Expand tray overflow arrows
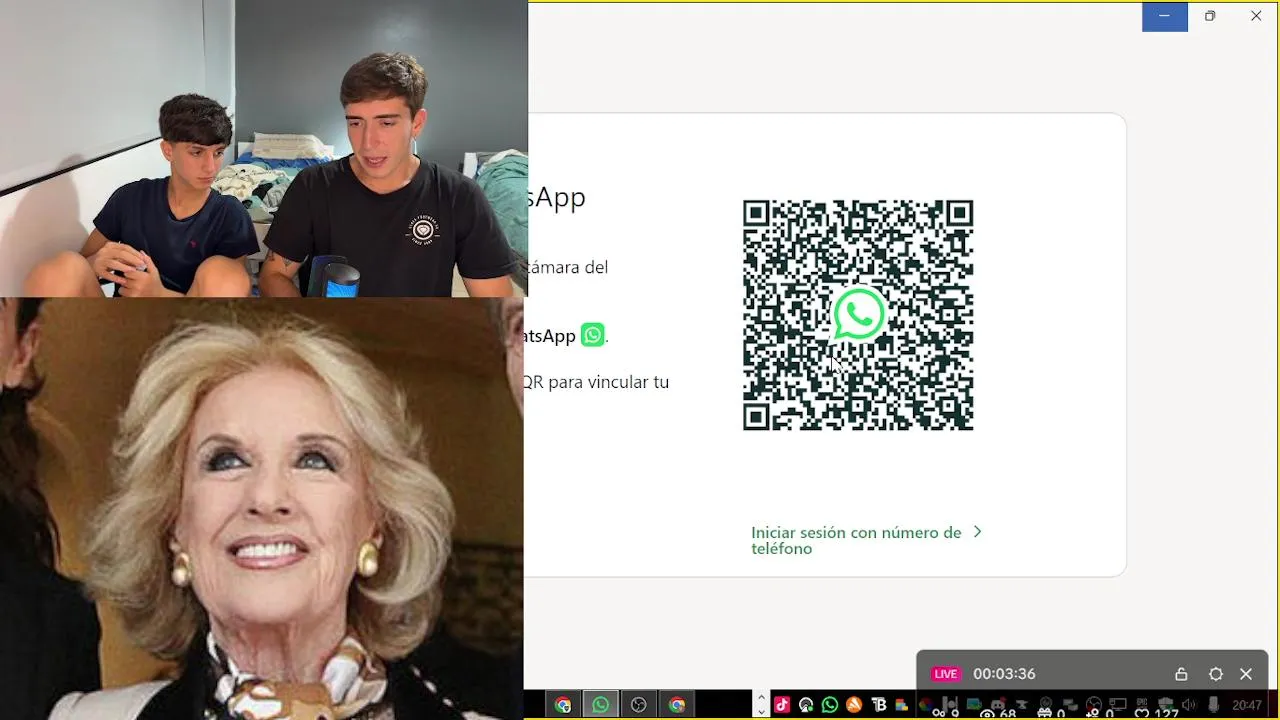The image size is (1280, 720). pyautogui.click(x=761, y=705)
